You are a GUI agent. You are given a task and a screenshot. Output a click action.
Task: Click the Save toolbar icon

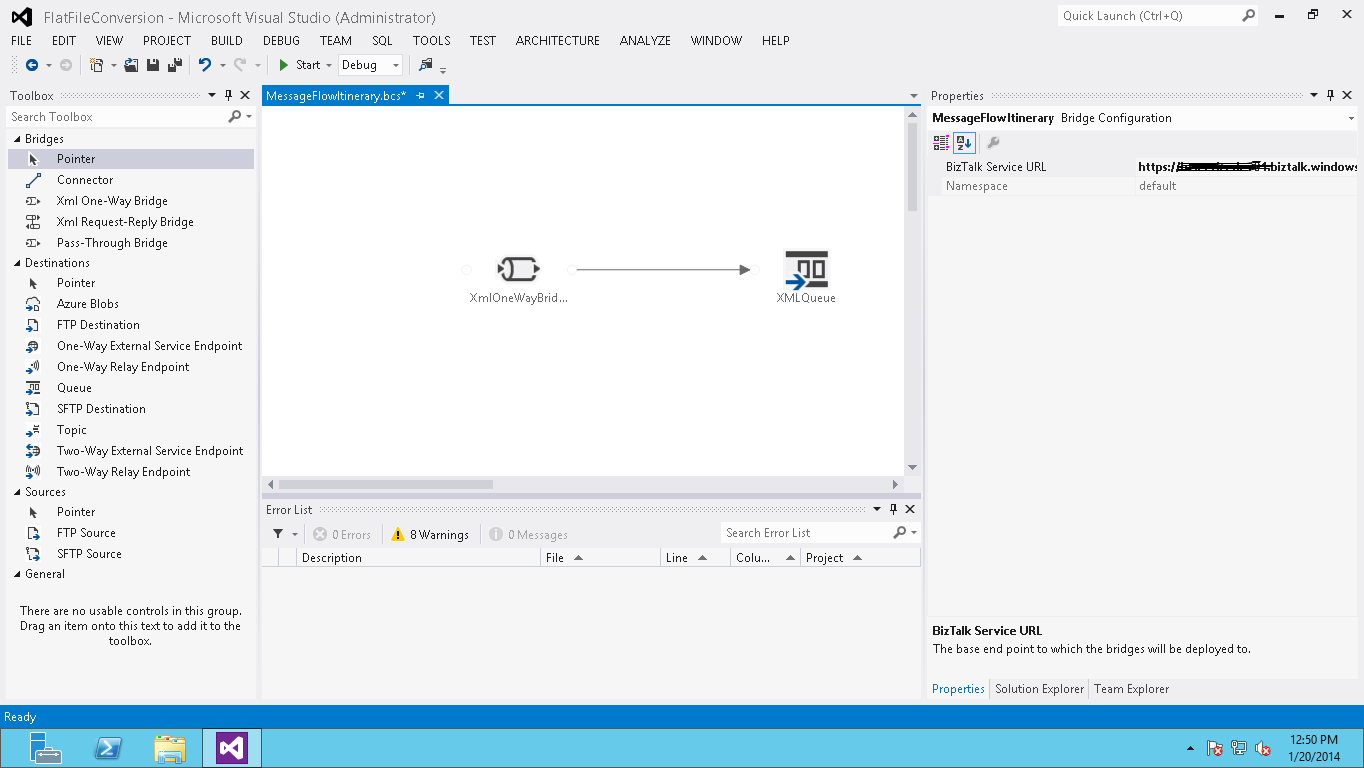[153, 65]
